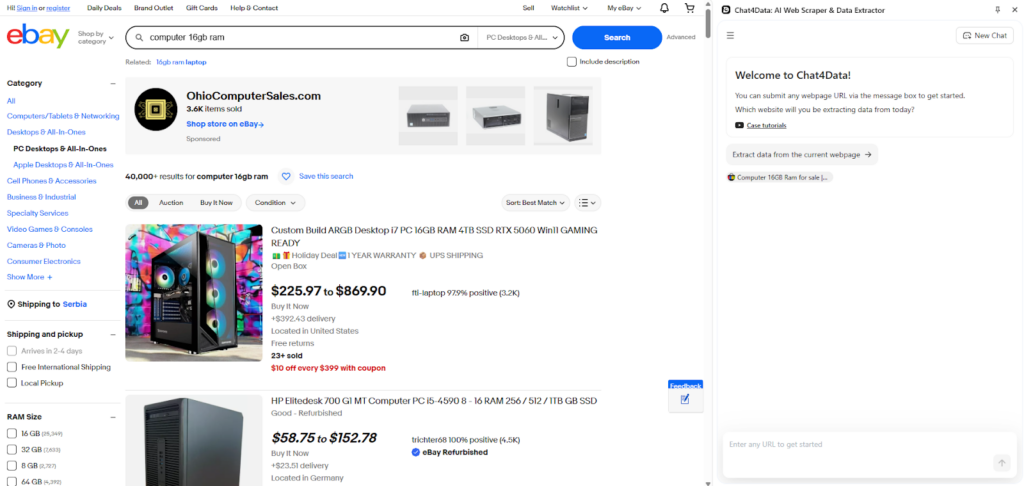Screen dimensions: 1024x486
Task: Collapse the Shipping and pickup section
Action: [x=113, y=334]
